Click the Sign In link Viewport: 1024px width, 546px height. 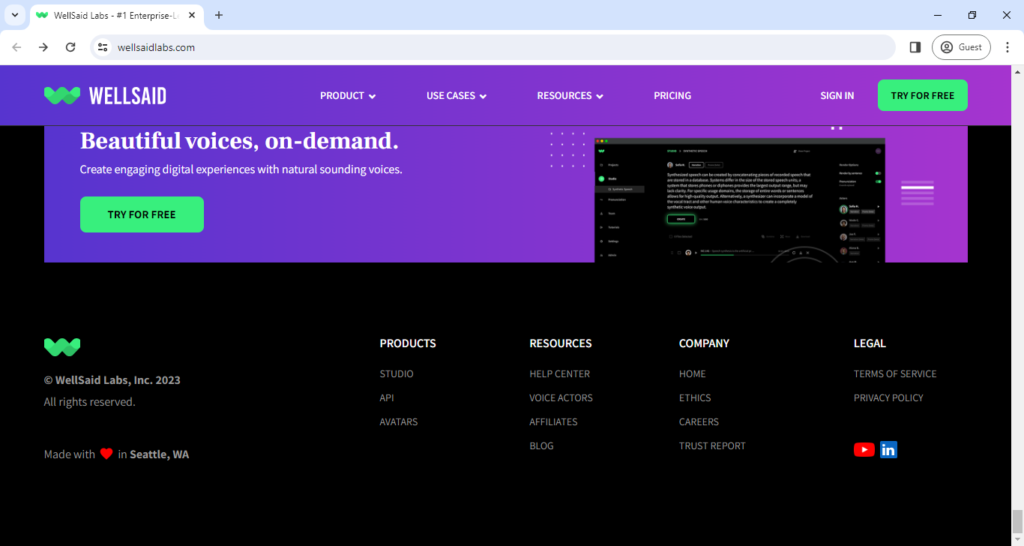point(837,96)
